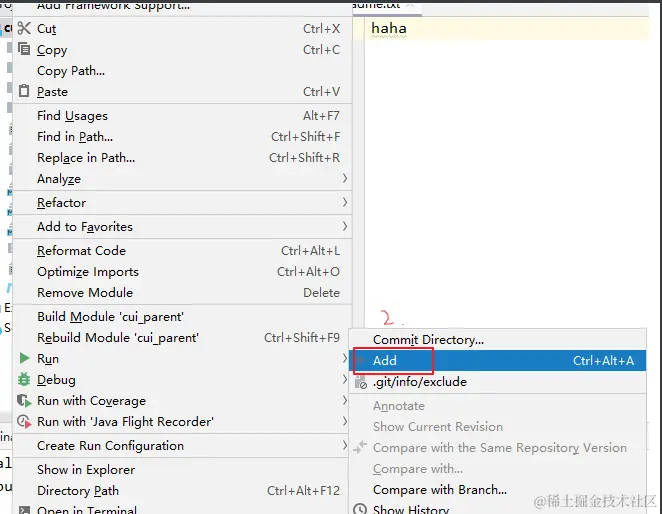Choose Copy Path from the context menu
The height and width of the screenshot is (514, 662).
pos(183,71)
